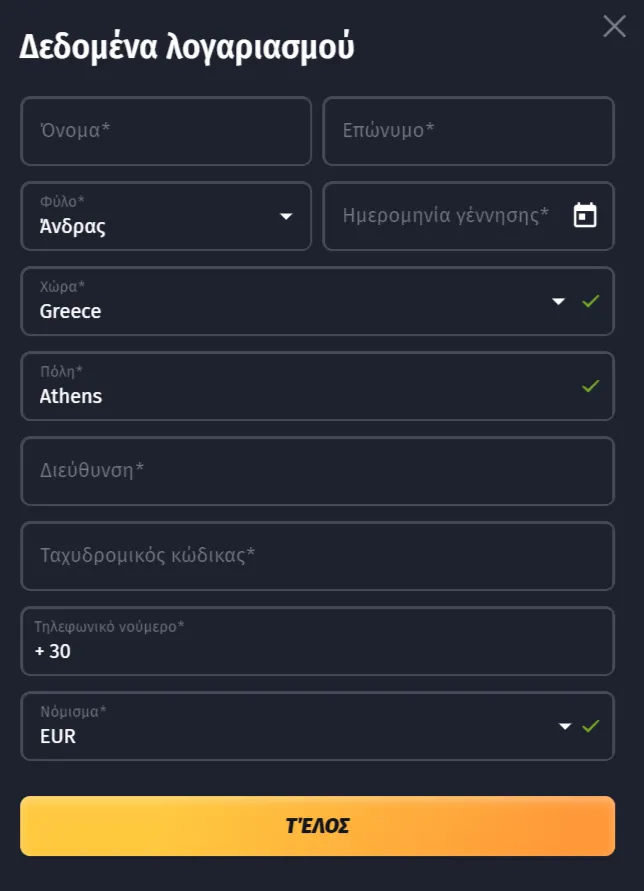
Task: Select the Greece country value
Action: [70, 311]
